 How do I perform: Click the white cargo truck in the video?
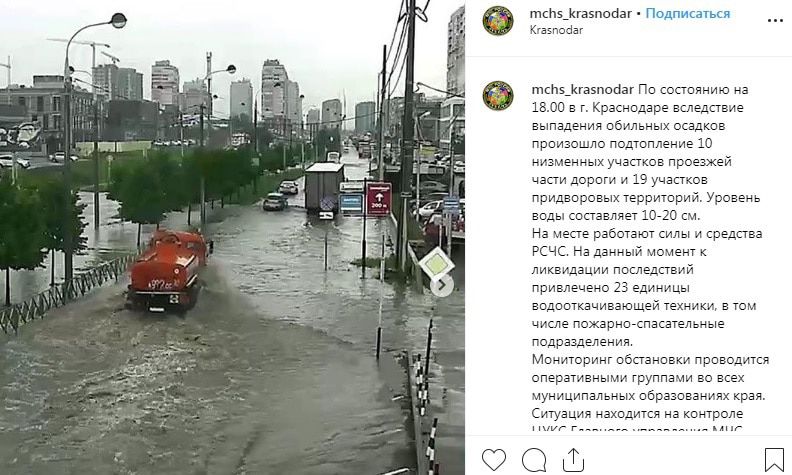[324, 187]
